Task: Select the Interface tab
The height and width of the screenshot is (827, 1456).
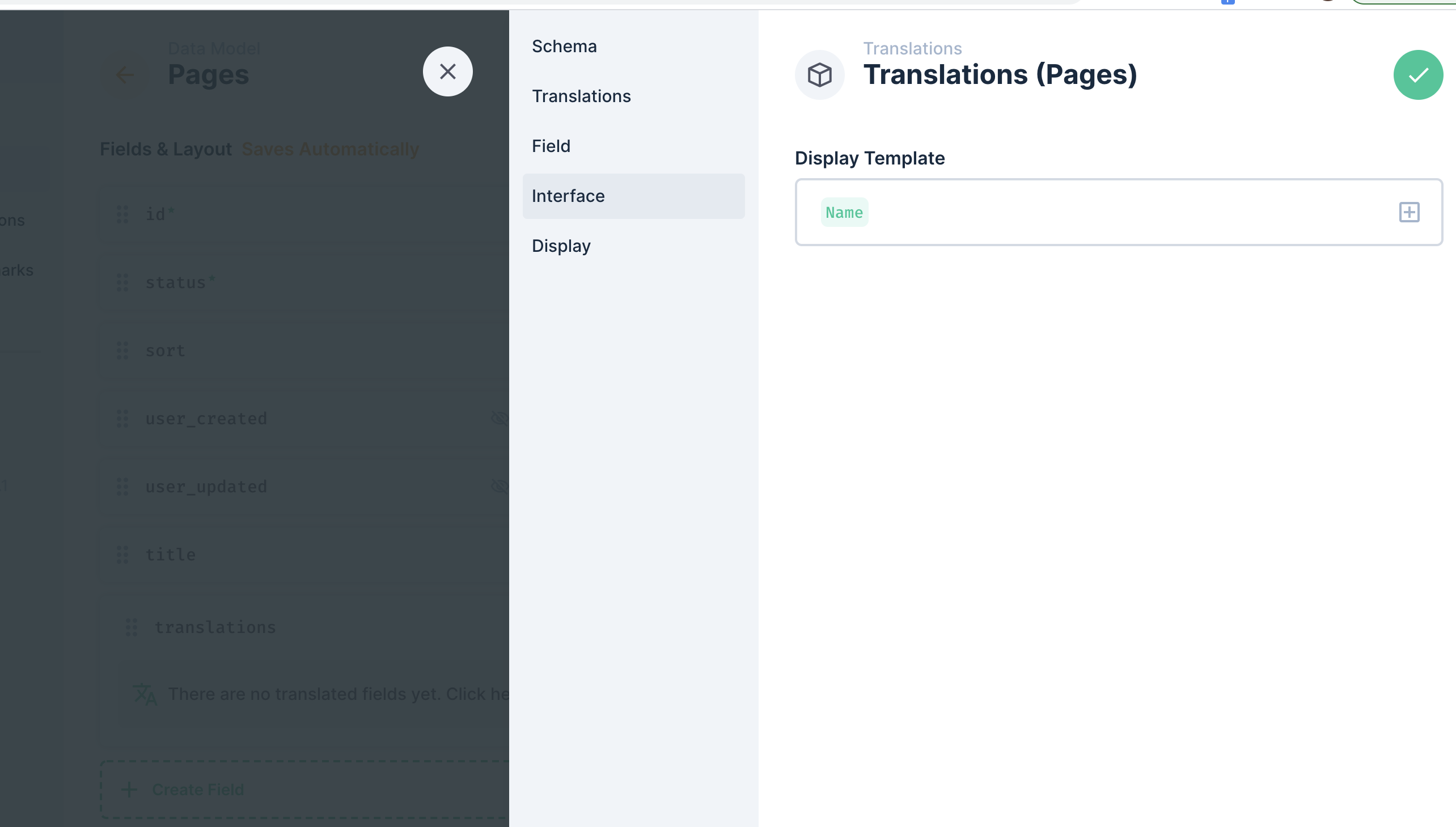Action: (x=633, y=196)
